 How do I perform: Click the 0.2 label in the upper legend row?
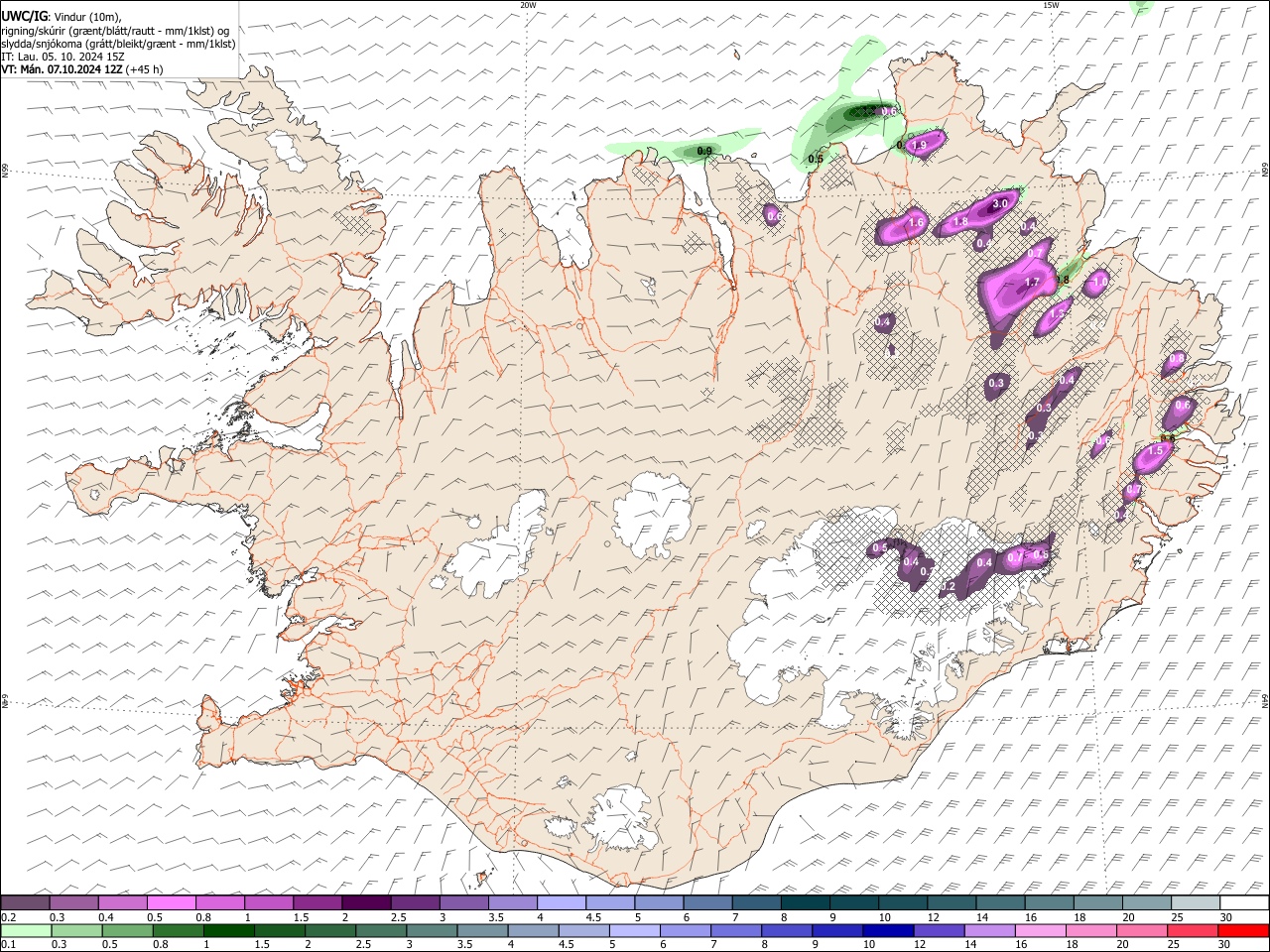click(9, 917)
